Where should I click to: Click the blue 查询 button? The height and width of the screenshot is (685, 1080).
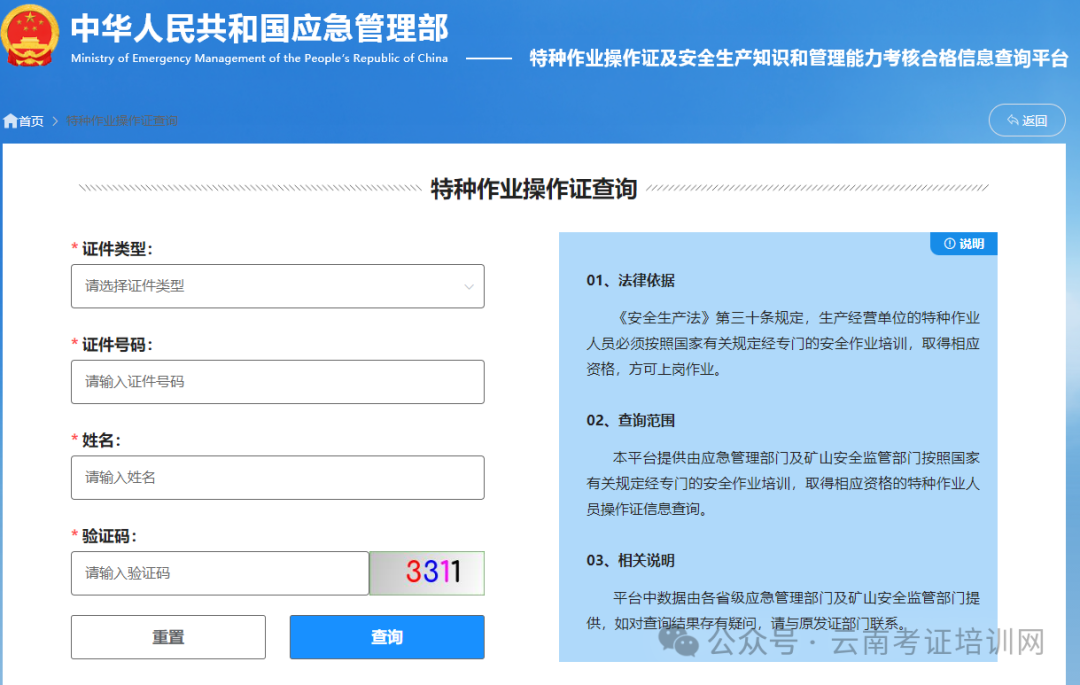pos(387,637)
